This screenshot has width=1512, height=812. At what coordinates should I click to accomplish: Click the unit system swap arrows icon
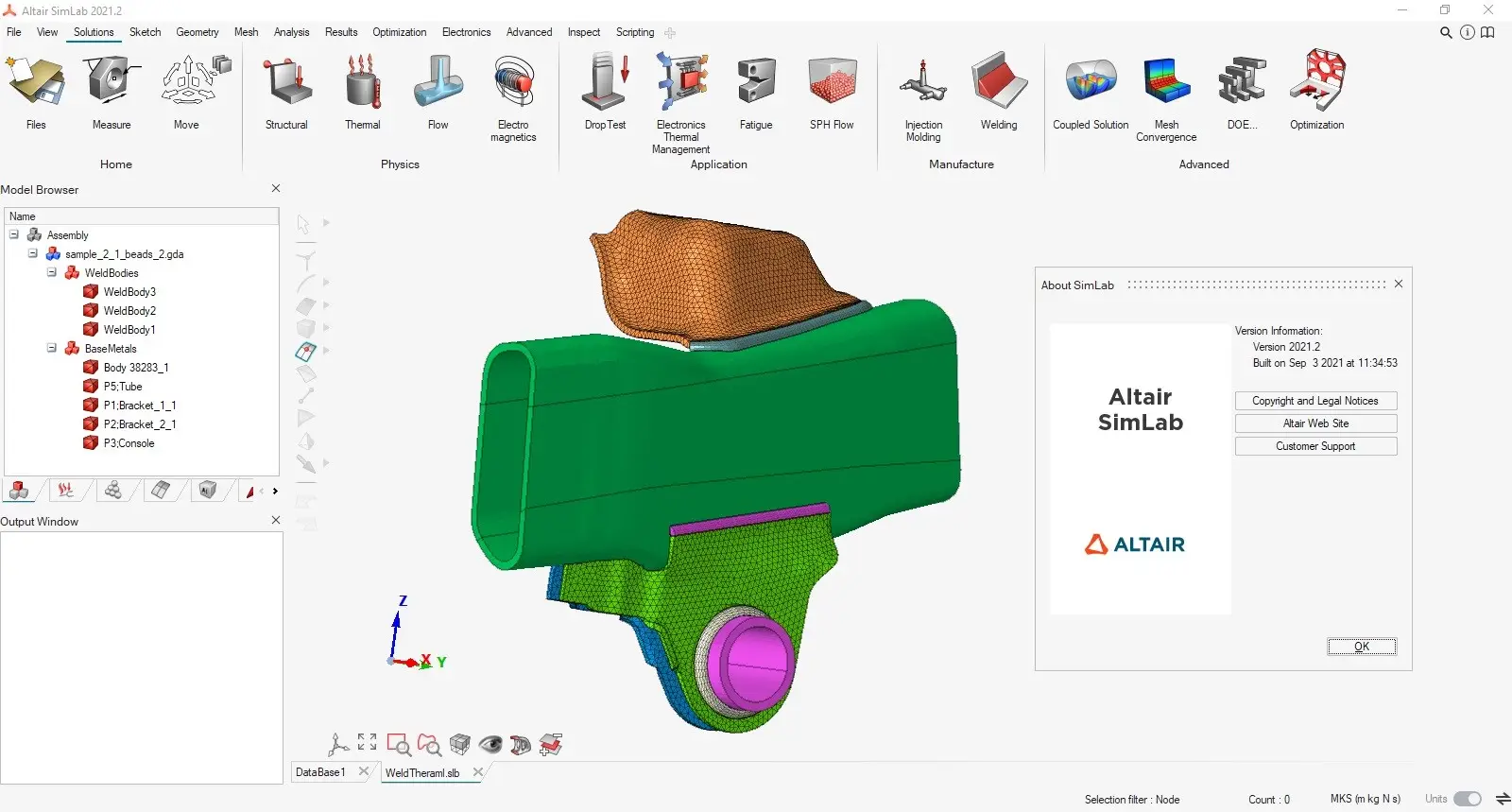[1503, 800]
